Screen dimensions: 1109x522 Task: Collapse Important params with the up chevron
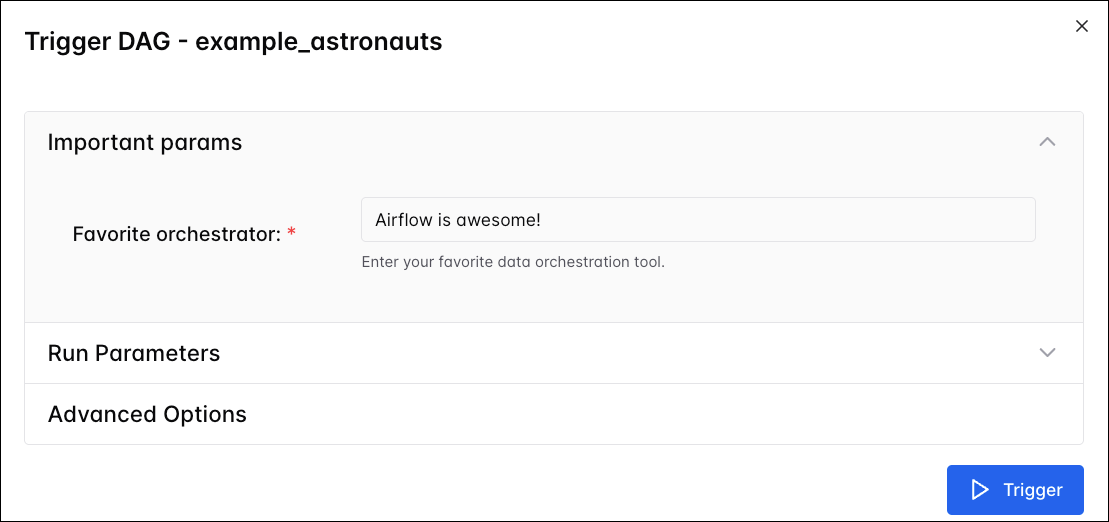[x=1047, y=142]
